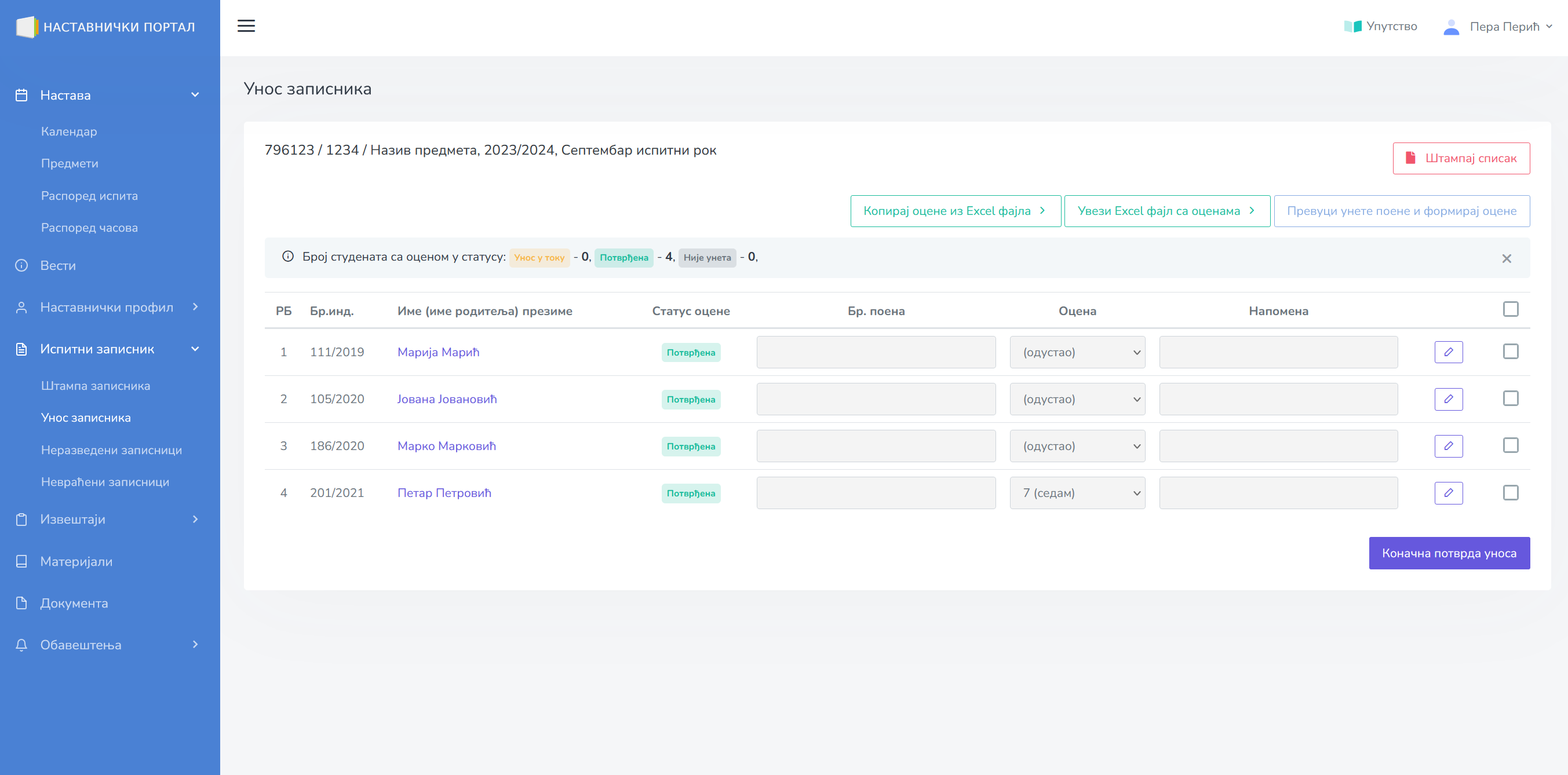Go to Распоред испита in sidebar
1568x775 pixels.
[x=89, y=196]
